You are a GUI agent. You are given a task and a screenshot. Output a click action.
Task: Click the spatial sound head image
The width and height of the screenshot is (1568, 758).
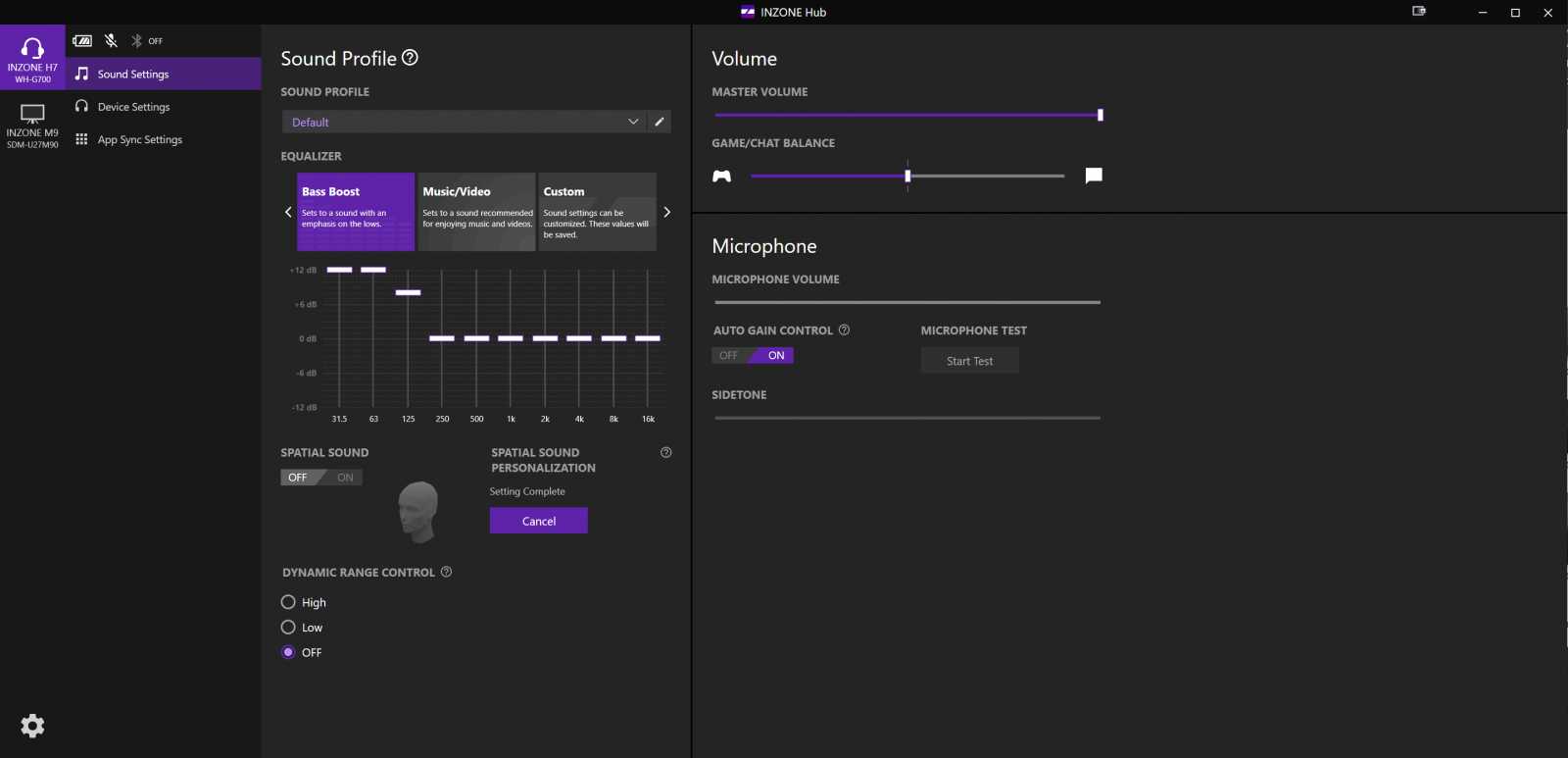click(418, 511)
